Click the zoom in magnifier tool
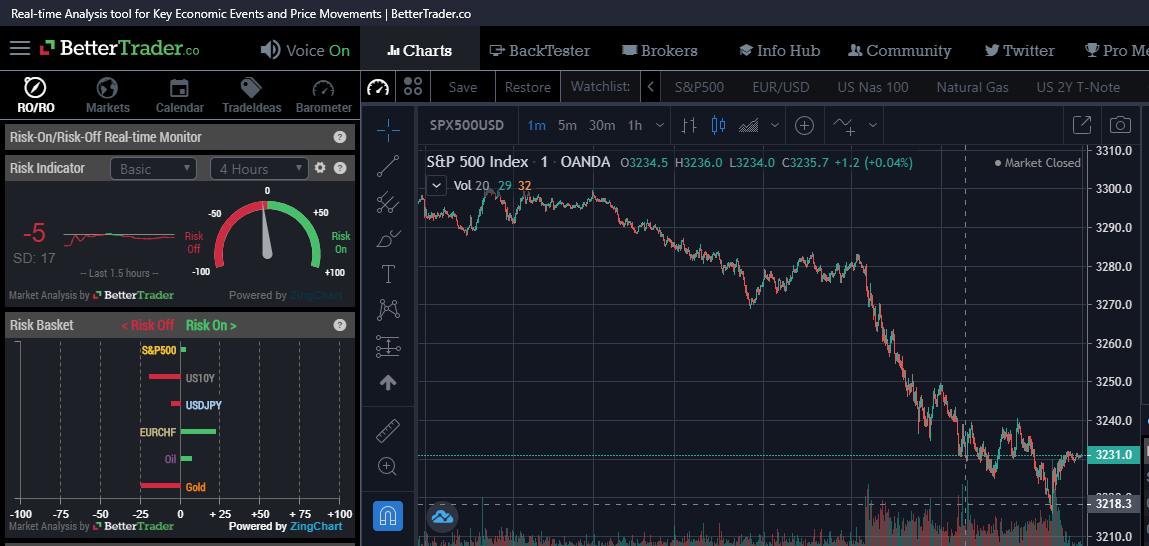 pyautogui.click(x=388, y=466)
